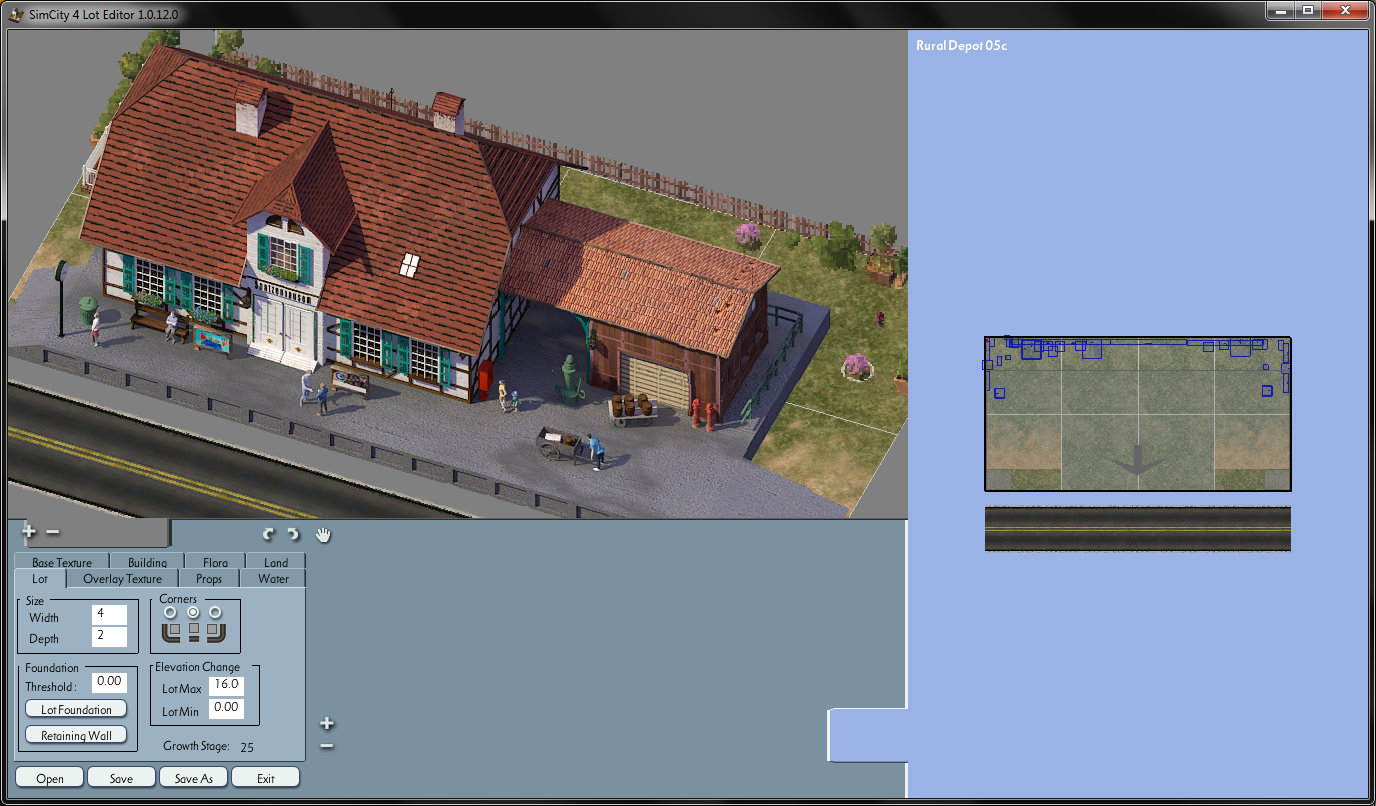Click the minus icon below the rotate arrows
The height and width of the screenshot is (806, 1376).
(327, 746)
